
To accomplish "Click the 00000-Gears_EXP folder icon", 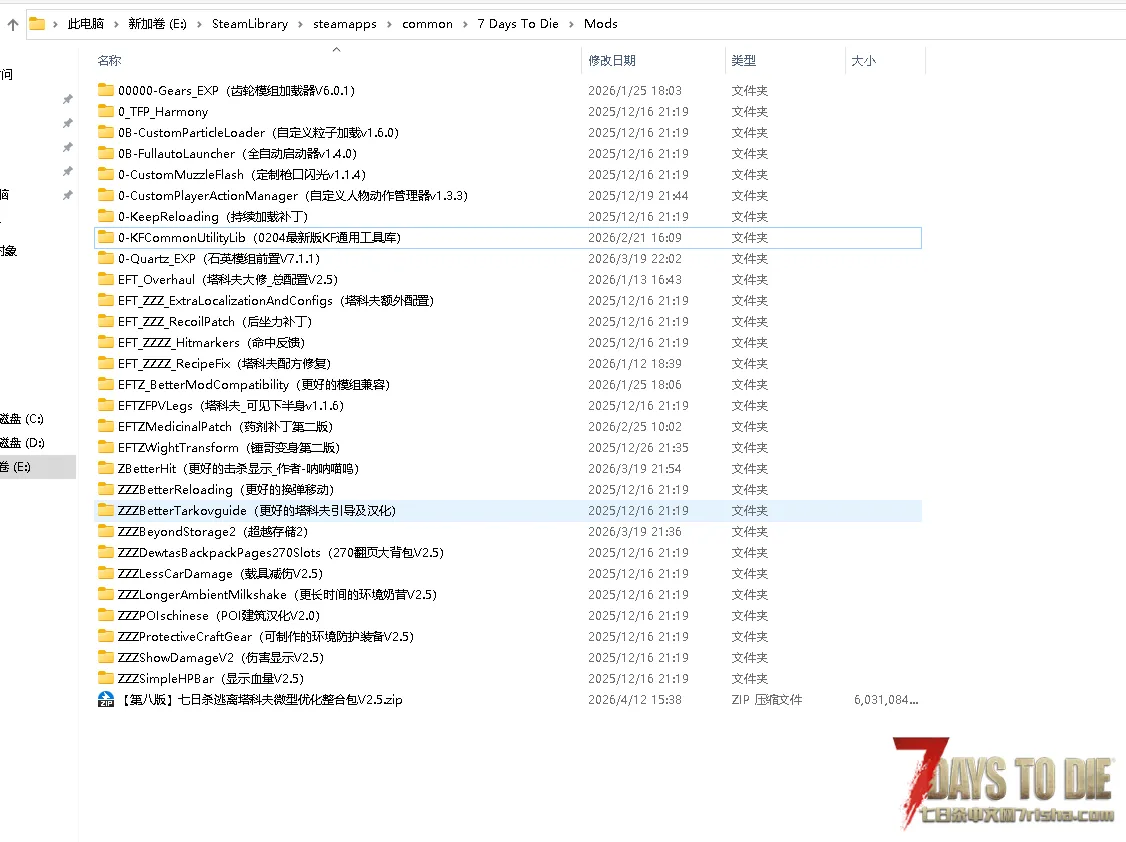I will click(x=106, y=91).
